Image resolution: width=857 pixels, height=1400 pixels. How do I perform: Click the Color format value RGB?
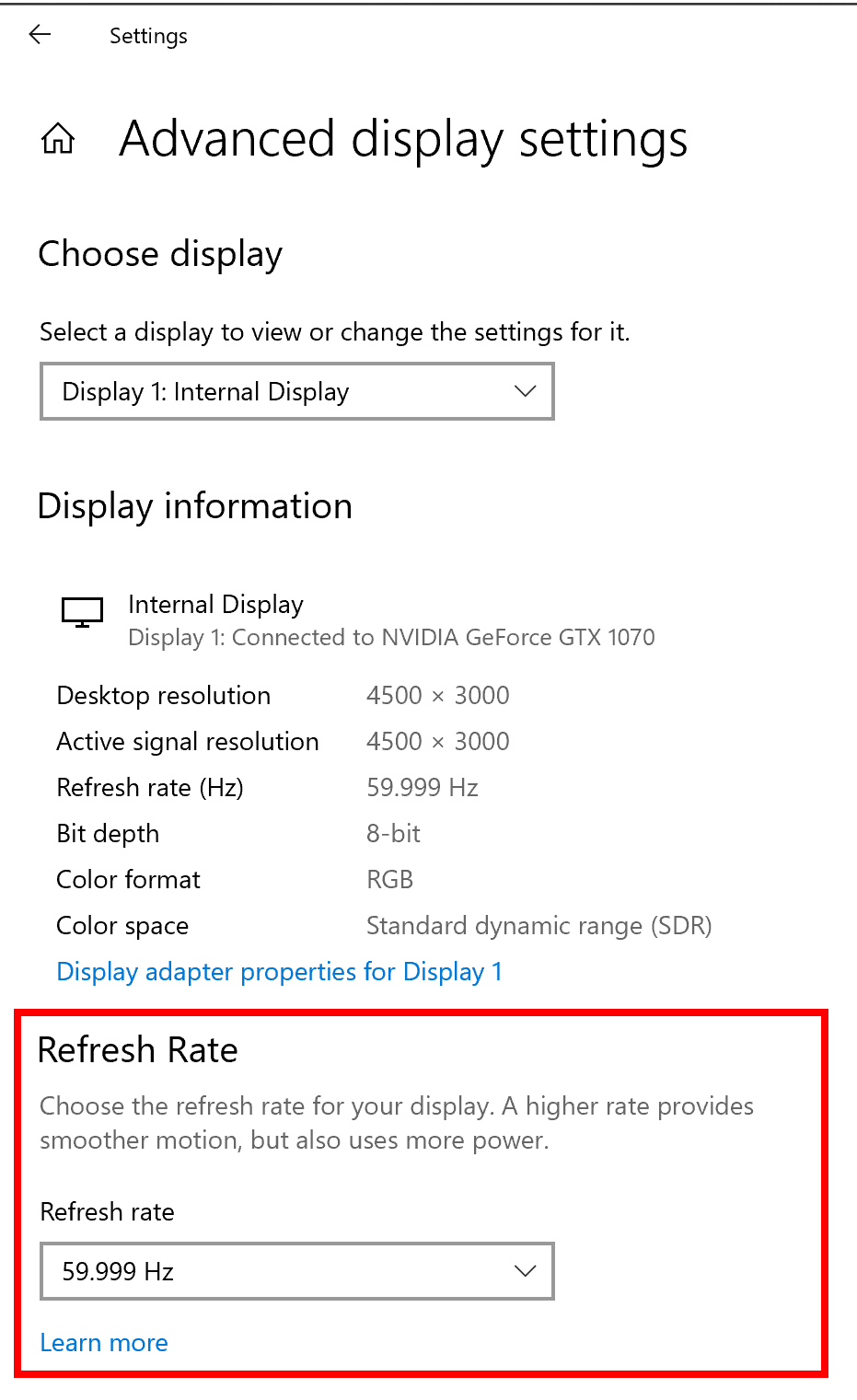coord(389,879)
